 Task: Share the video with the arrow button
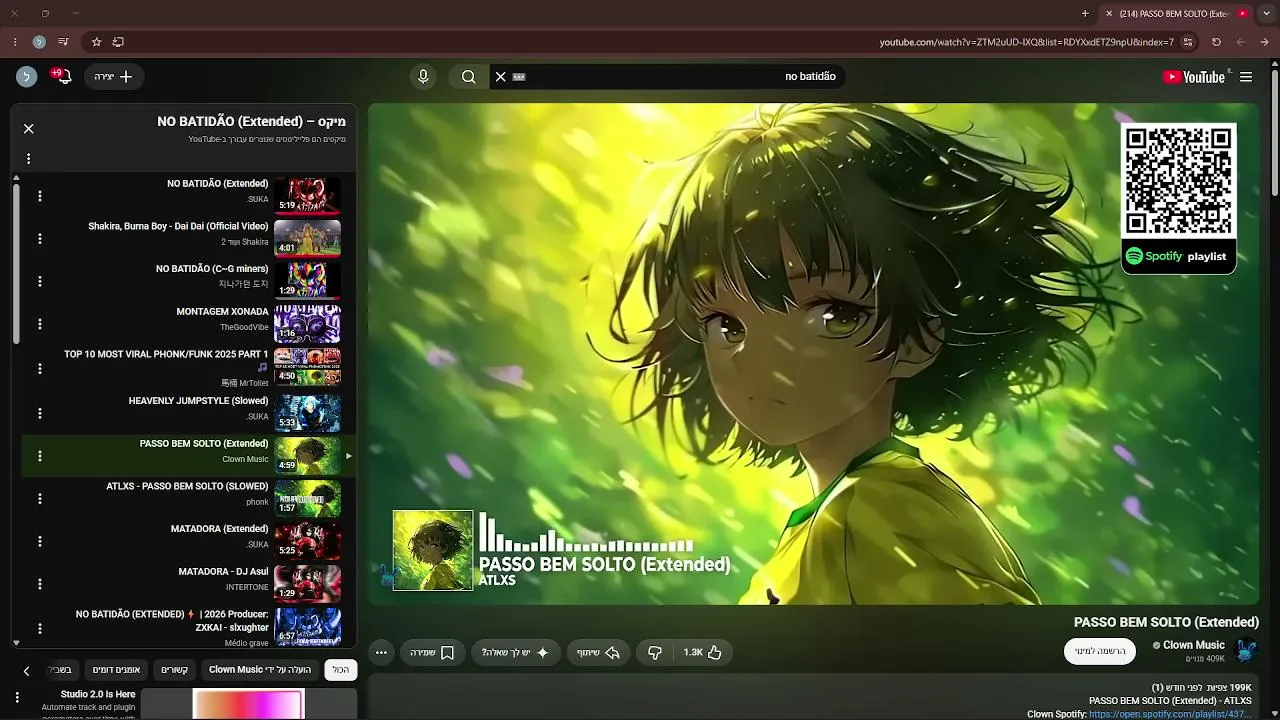(x=599, y=653)
